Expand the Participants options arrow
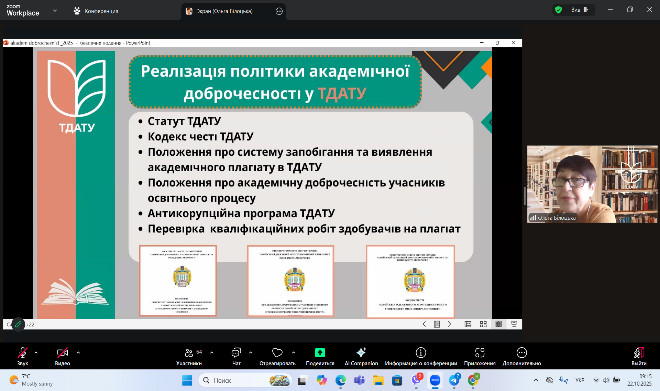 pyautogui.click(x=211, y=353)
